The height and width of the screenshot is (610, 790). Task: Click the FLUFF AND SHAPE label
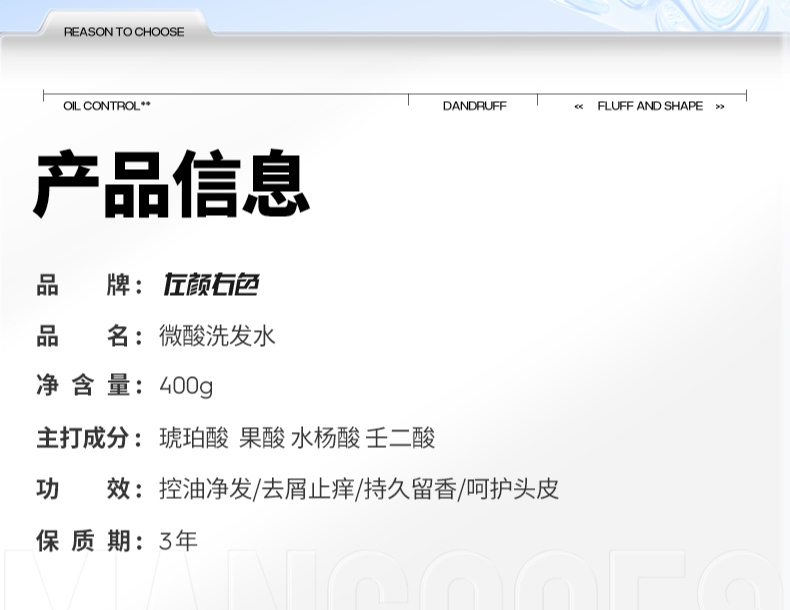pyautogui.click(x=650, y=106)
